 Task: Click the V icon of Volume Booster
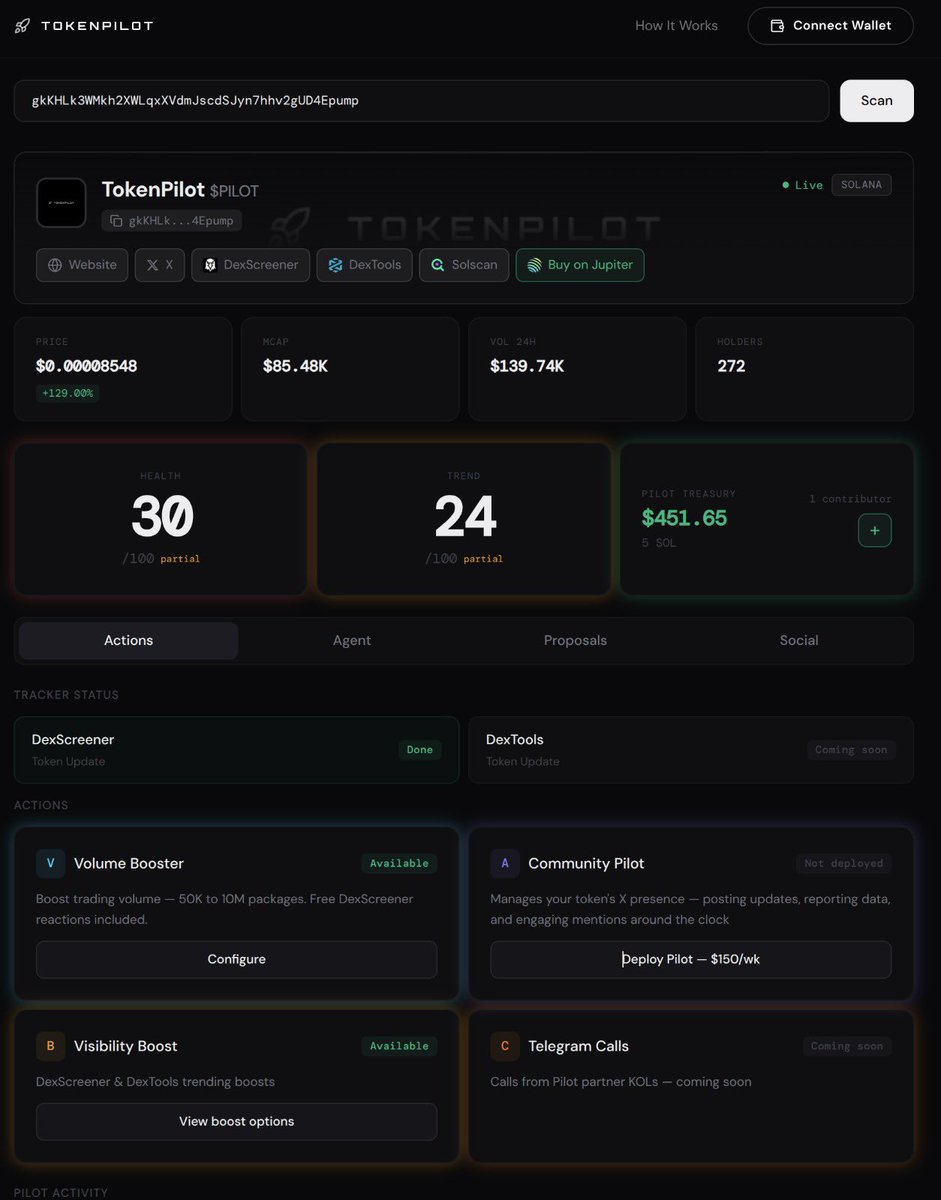click(x=51, y=864)
